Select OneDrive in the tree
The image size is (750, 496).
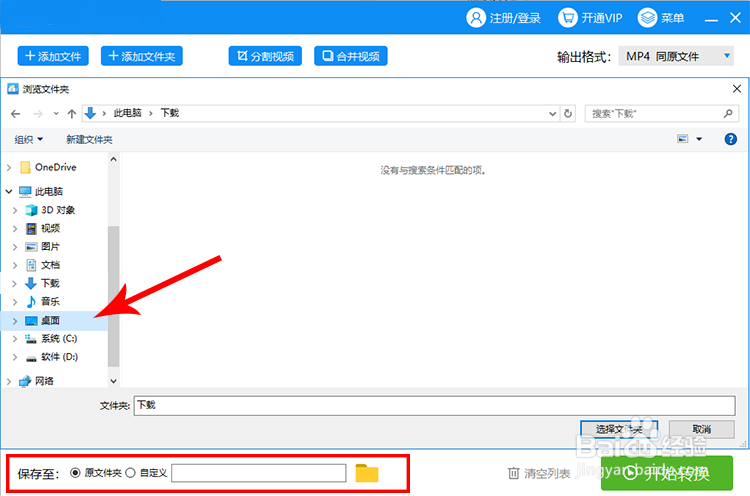click(55, 167)
